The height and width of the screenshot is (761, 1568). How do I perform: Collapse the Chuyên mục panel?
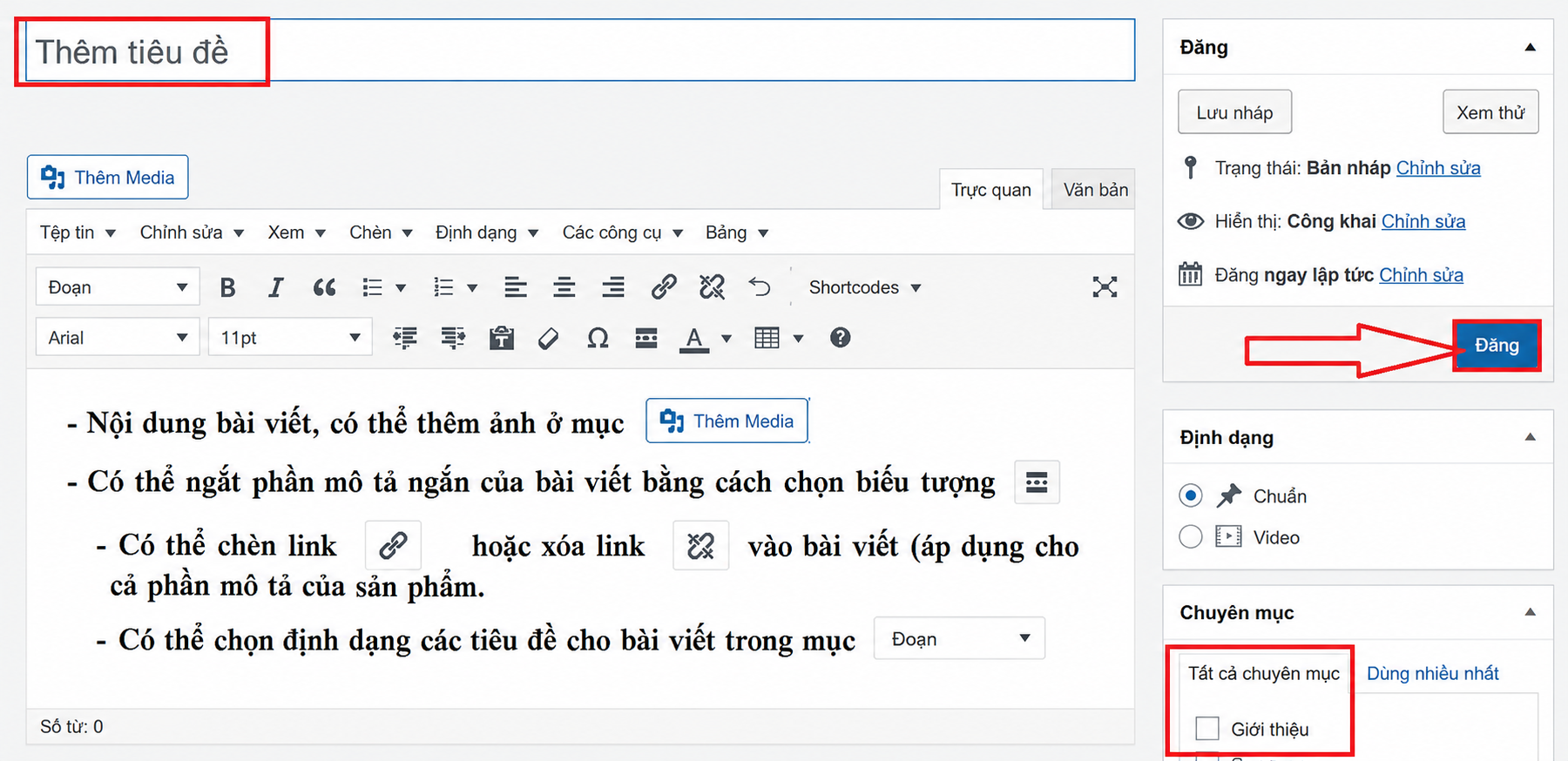click(1531, 612)
